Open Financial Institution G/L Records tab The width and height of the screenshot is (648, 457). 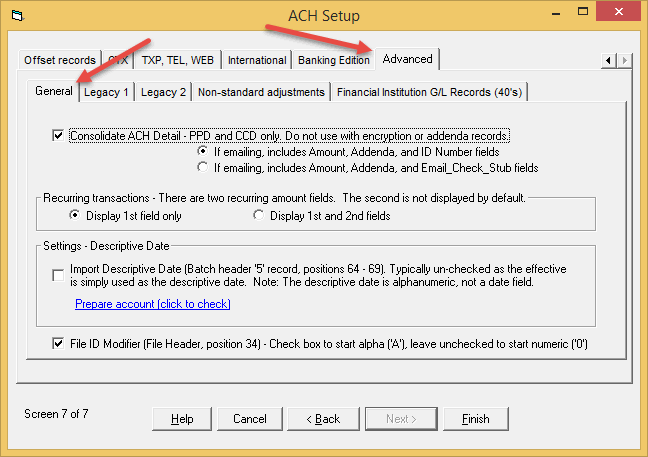tap(430, 93)
